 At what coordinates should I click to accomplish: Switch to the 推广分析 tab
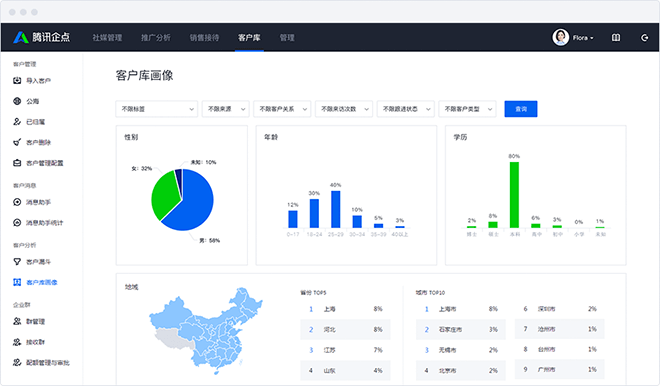click(156, 38)
